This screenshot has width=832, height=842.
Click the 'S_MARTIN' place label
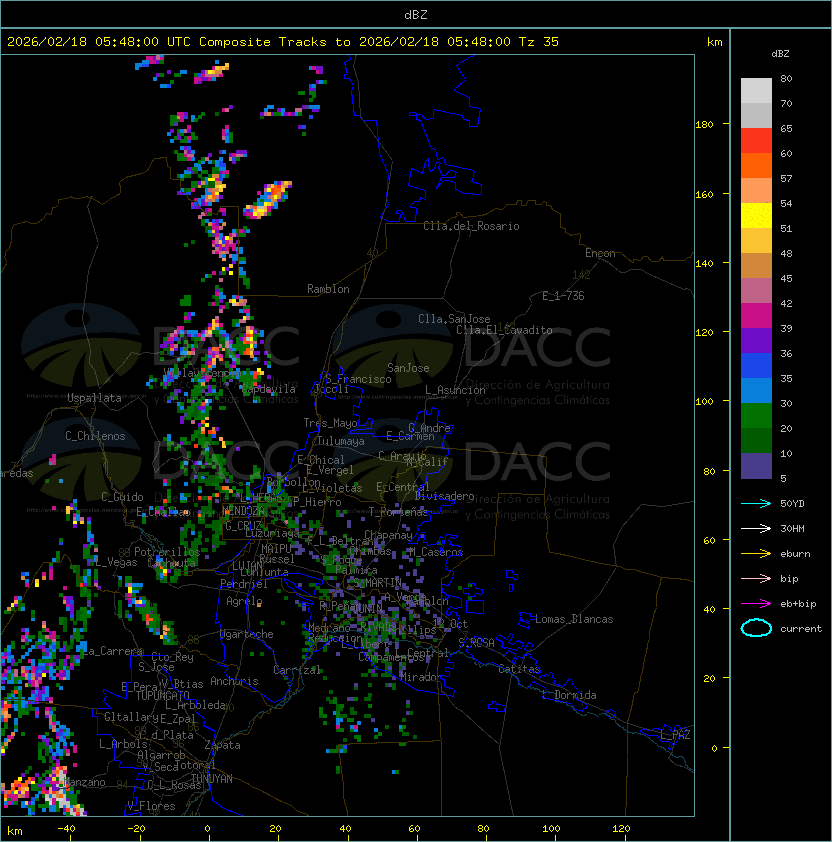(x=378, y=583)
